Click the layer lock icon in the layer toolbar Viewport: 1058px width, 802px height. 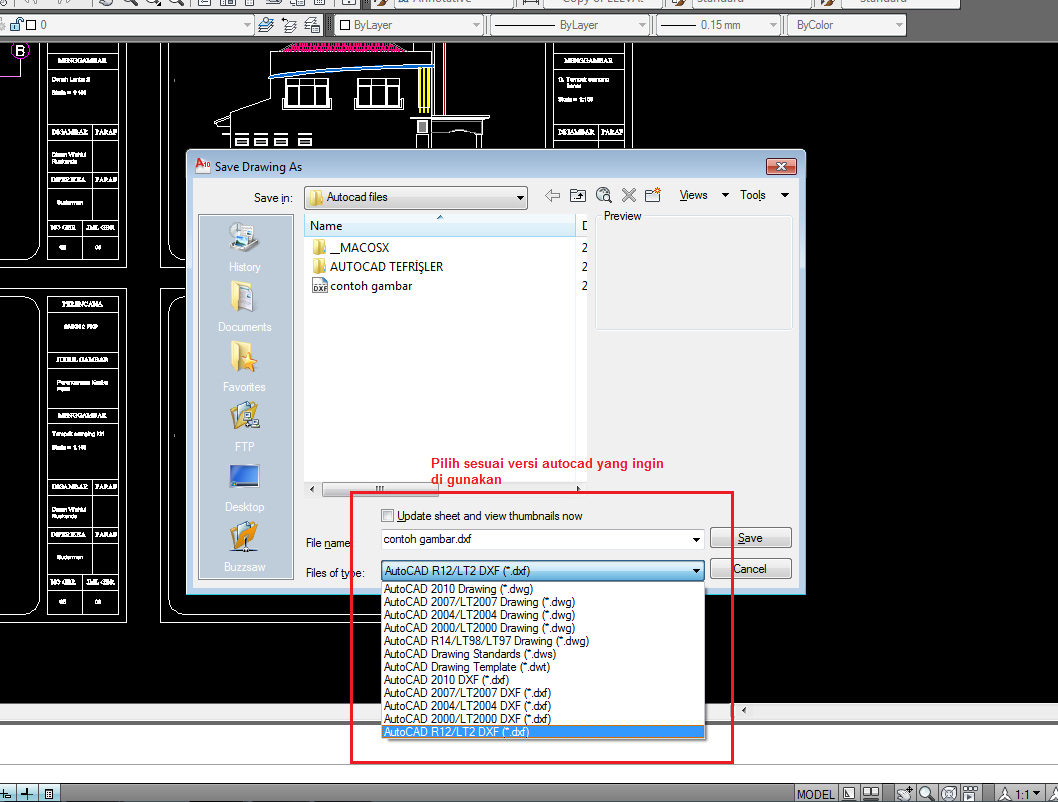tap(17, 25)
